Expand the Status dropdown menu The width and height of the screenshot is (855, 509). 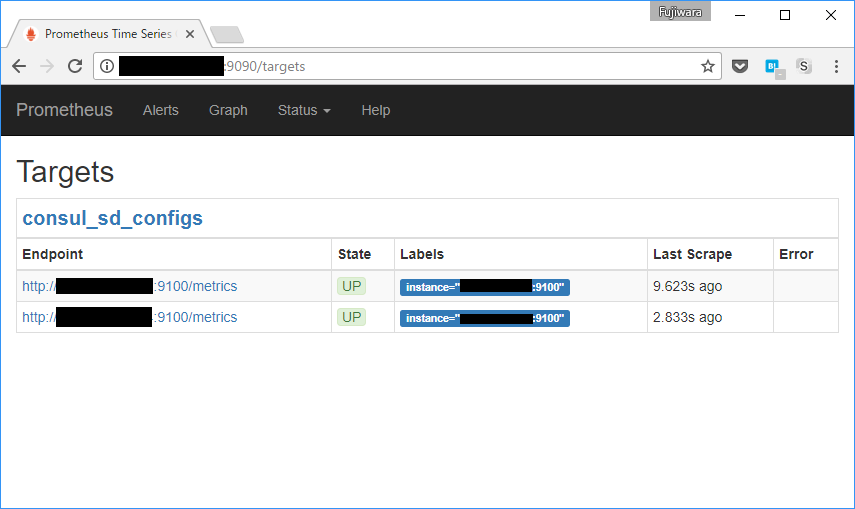(304, 110)
